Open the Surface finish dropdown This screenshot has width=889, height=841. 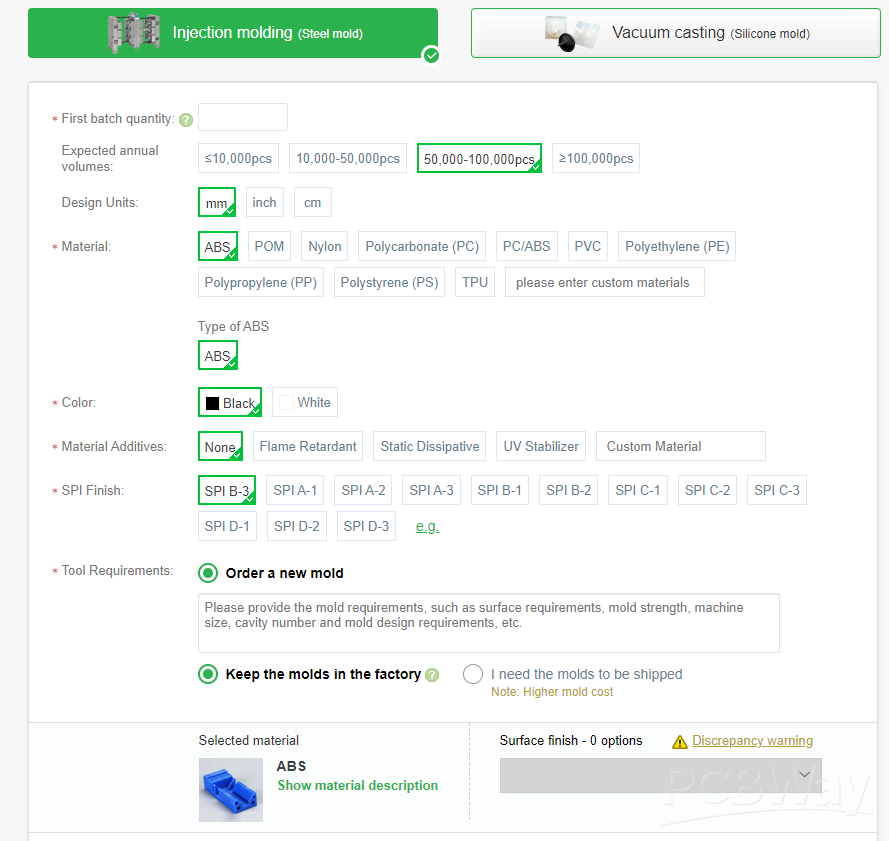point(660,775)
